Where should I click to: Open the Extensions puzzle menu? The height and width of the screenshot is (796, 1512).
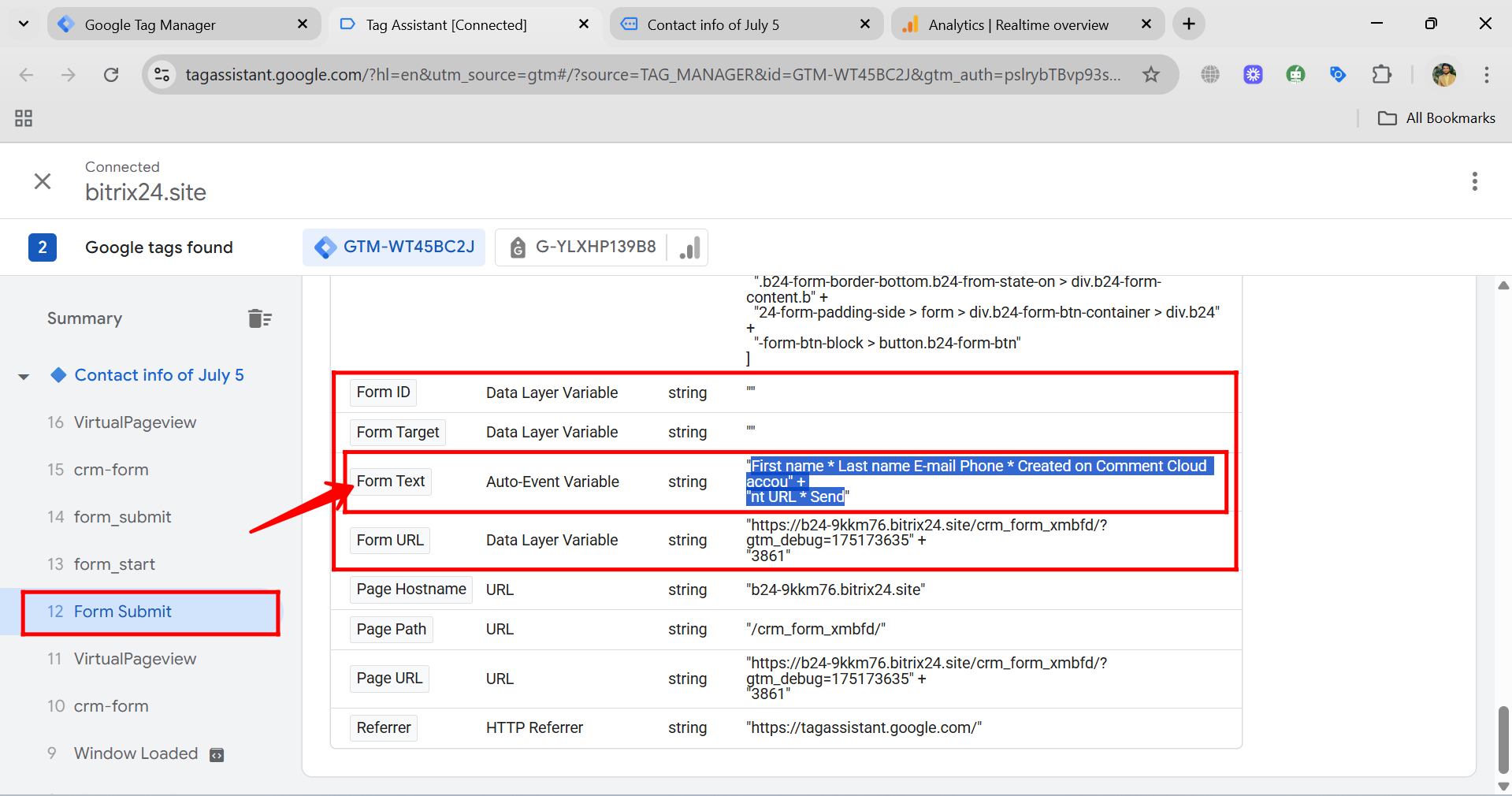(x=1381, y=75)
